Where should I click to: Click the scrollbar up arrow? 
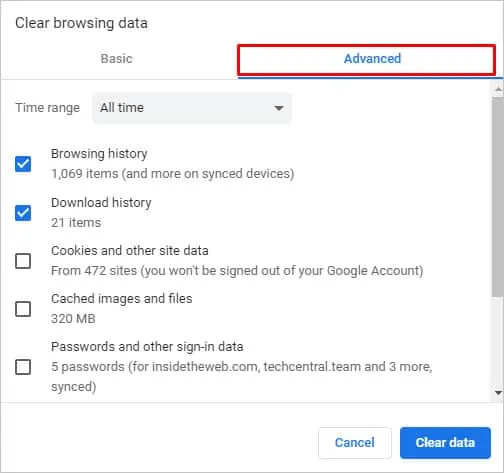pos(498,89)
